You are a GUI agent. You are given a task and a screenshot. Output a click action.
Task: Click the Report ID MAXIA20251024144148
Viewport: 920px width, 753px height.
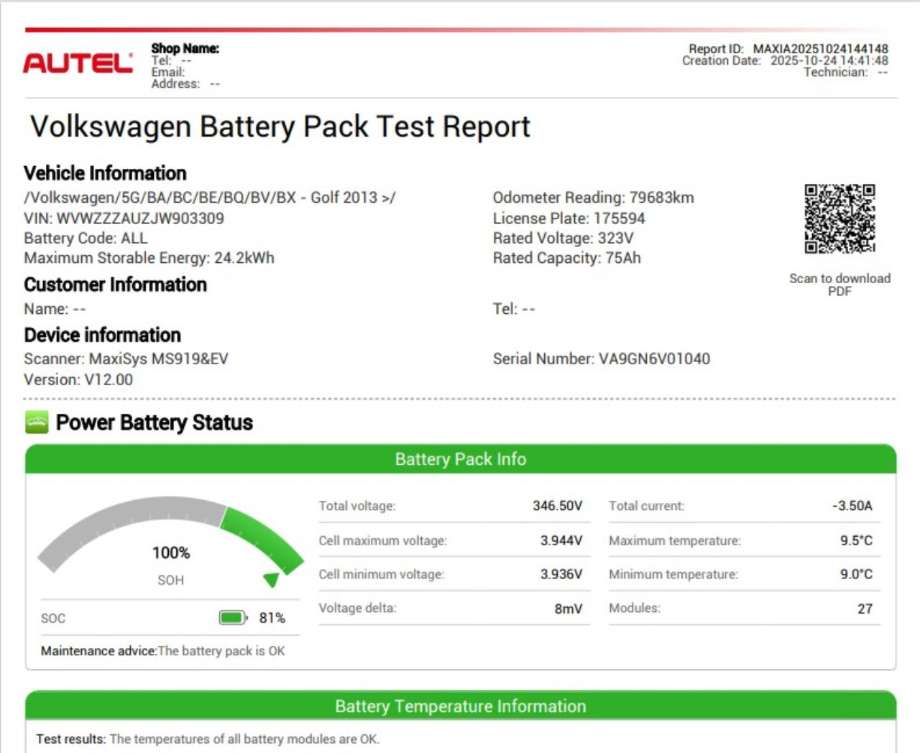[789, 49]
